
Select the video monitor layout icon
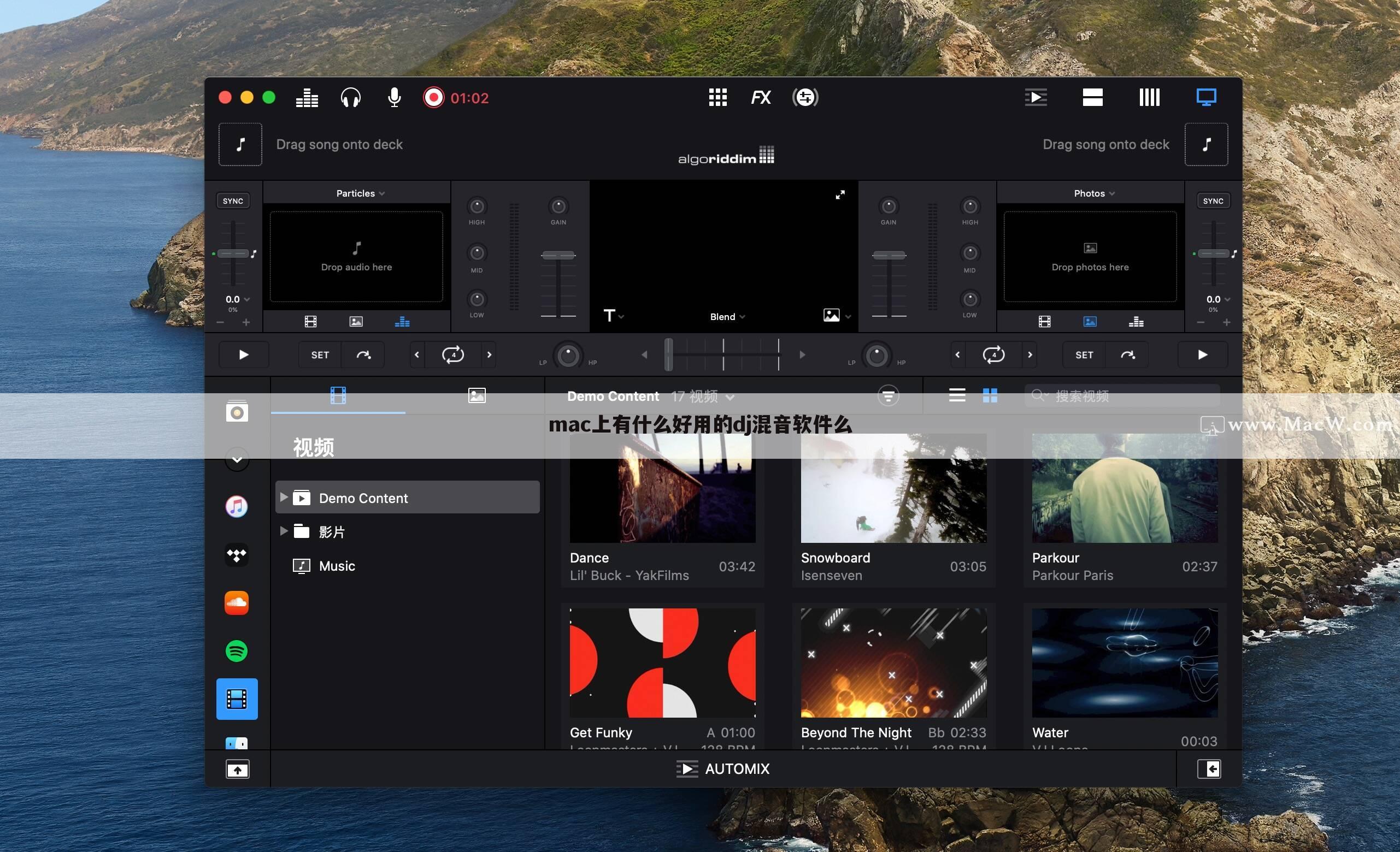[1205, 97]
